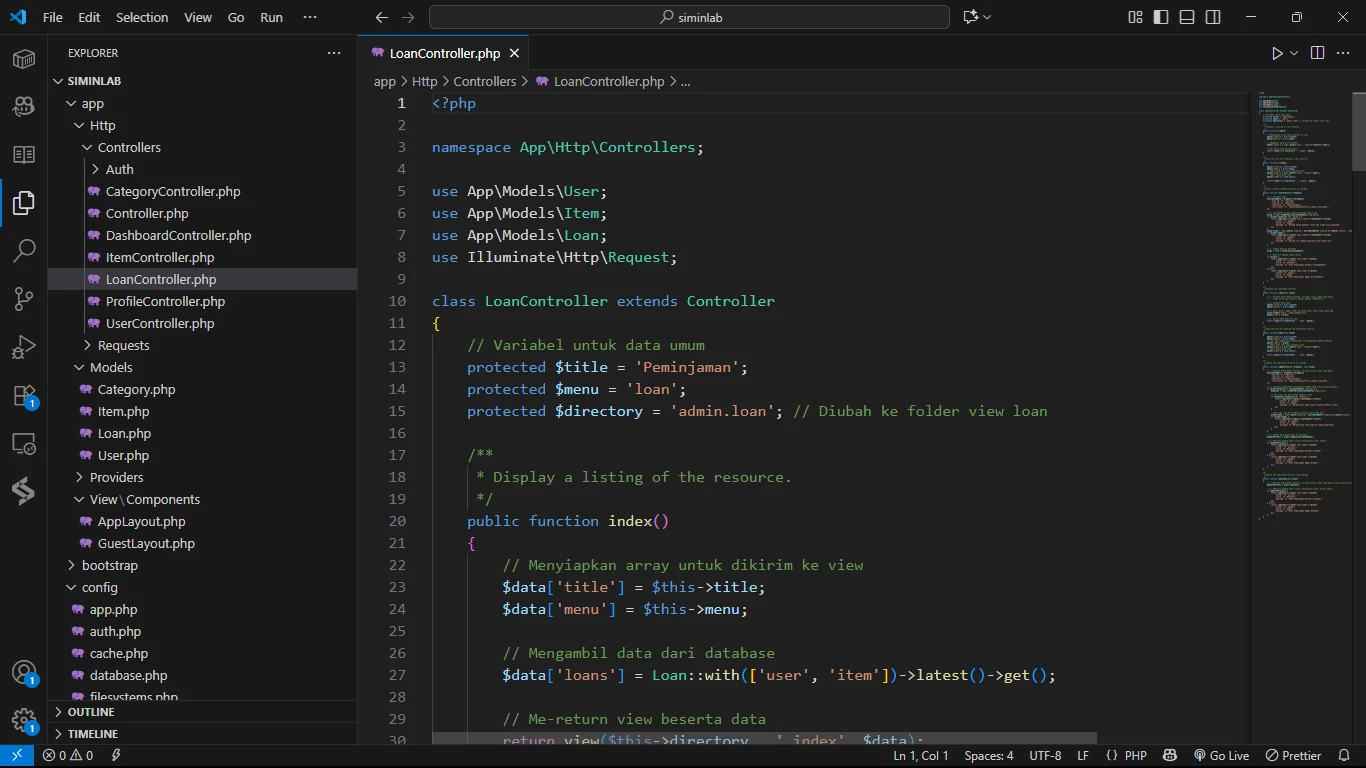The width and height of the screenshot is (1366, 768).
Task: Open the Copilot chat icon in title bar
Action: click(x=970, y=17)
